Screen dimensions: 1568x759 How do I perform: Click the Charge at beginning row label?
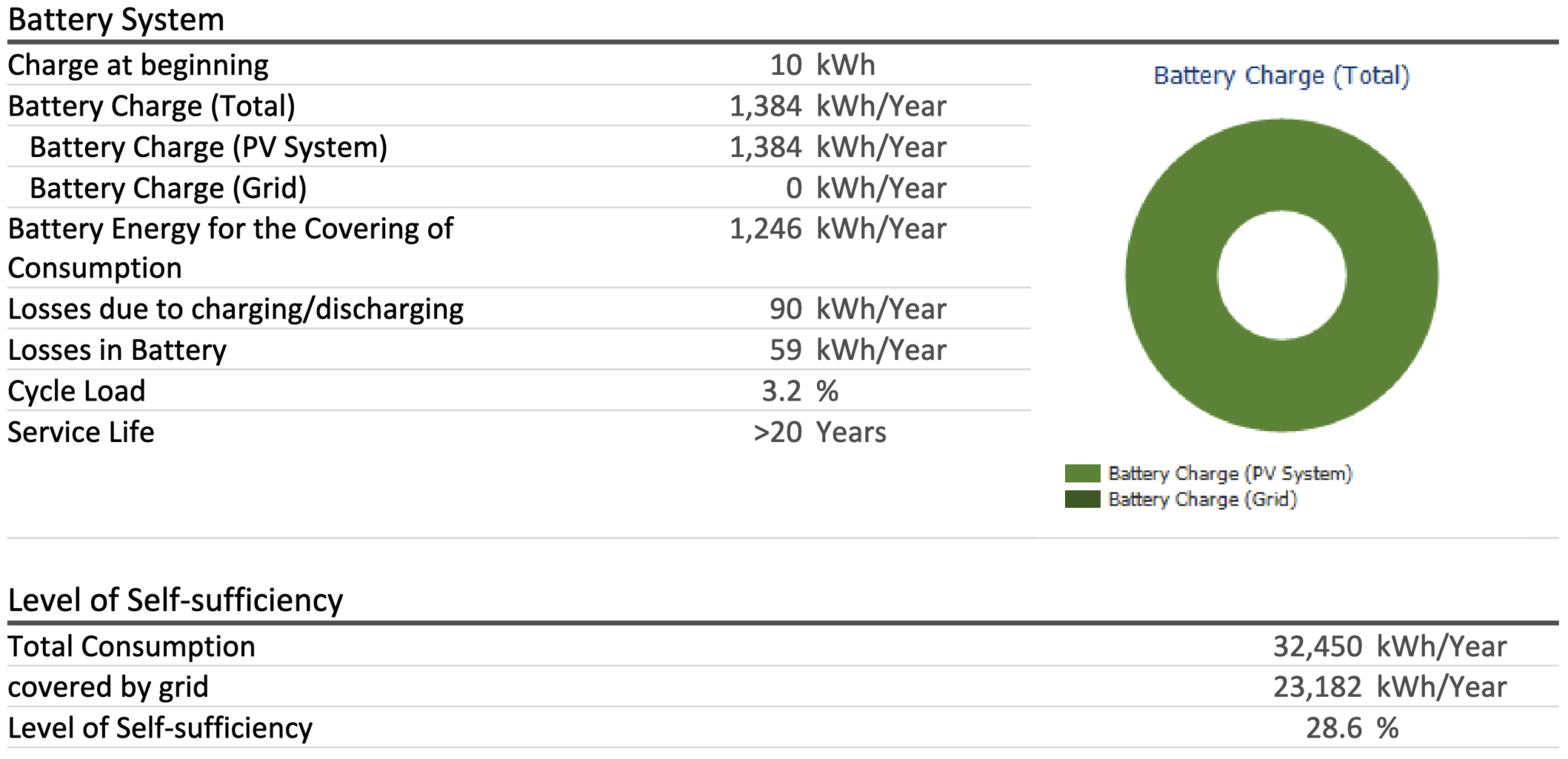coord(138,65)
